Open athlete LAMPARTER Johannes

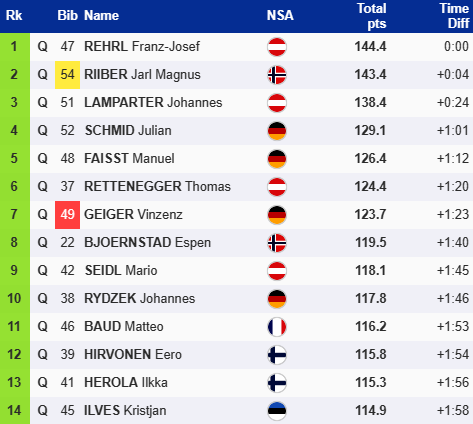pos(153,102)
